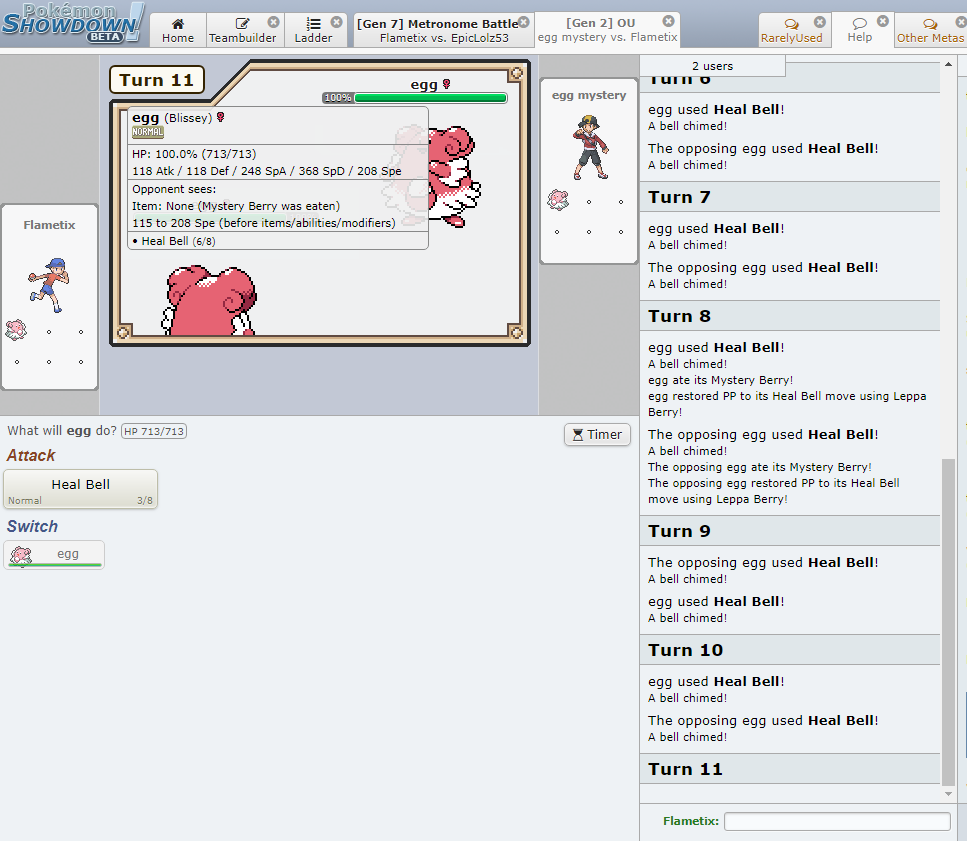The image size is (967, 841).
Task: Click the Pokémon Showdown logo
Action: [72, 24]
